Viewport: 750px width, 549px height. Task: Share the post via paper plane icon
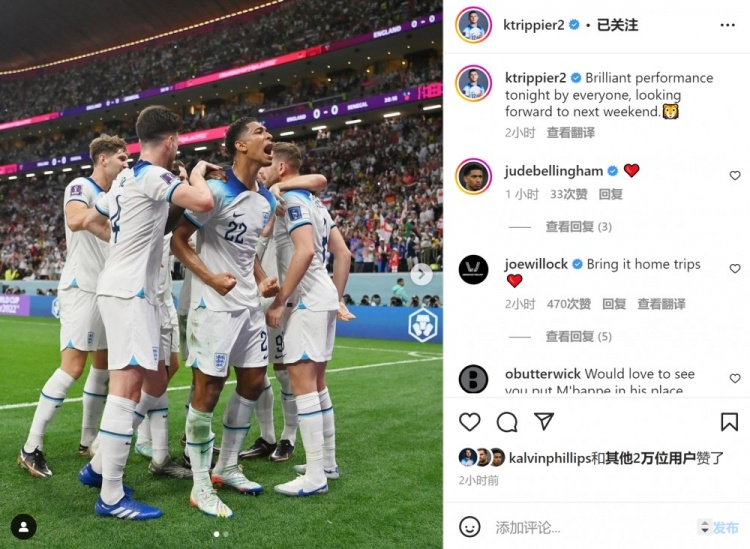(x=544, y=421)
